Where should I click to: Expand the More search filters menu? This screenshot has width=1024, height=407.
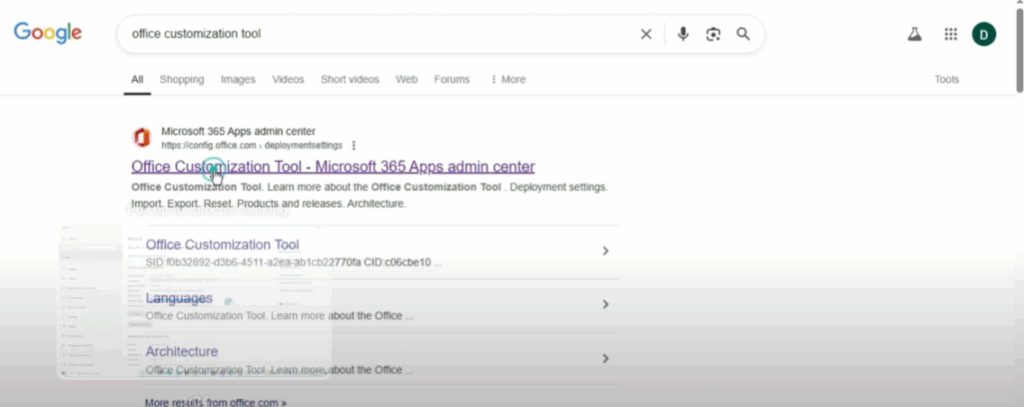coord(507,79)
